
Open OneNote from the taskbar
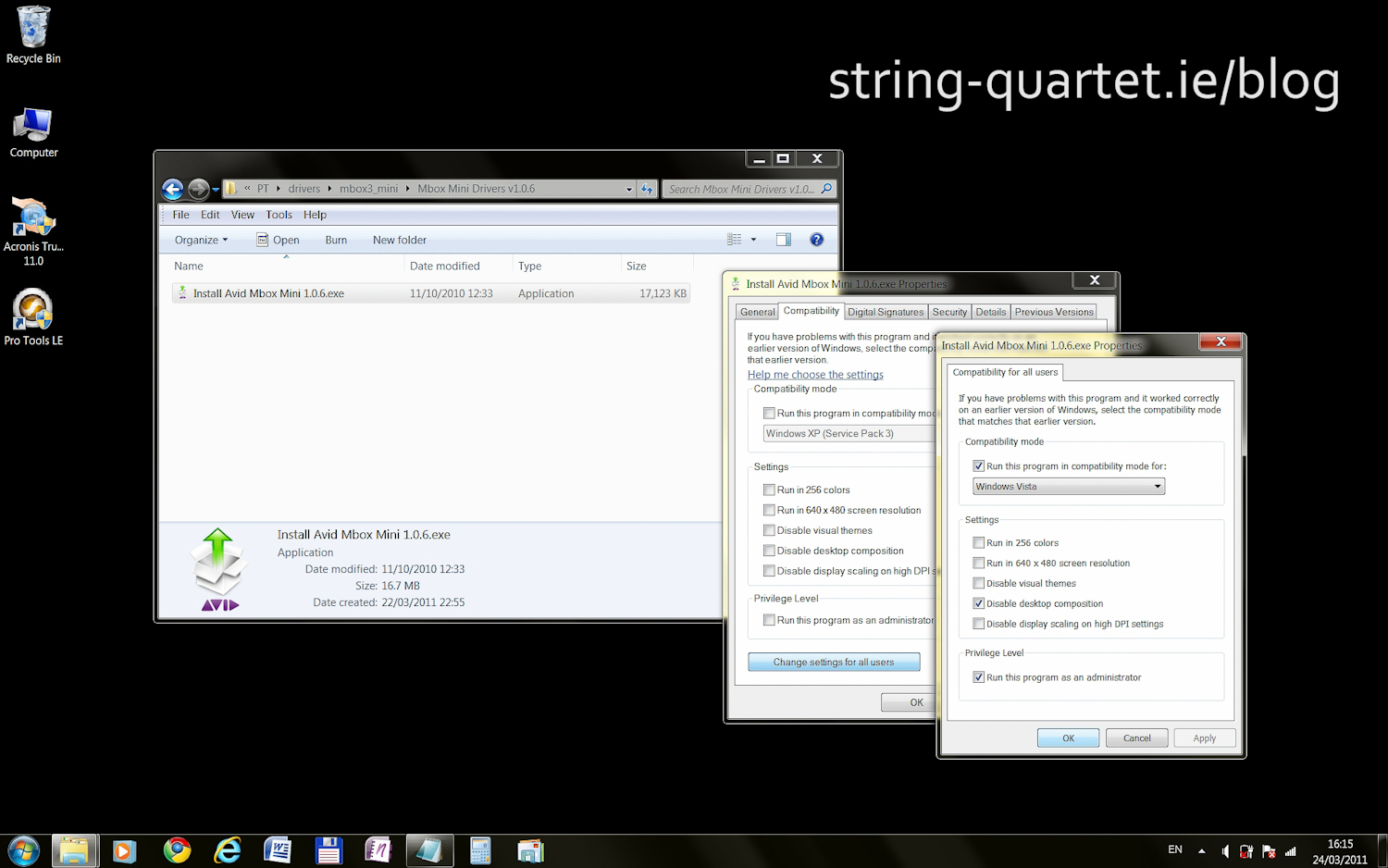click(x=378, y=850)
